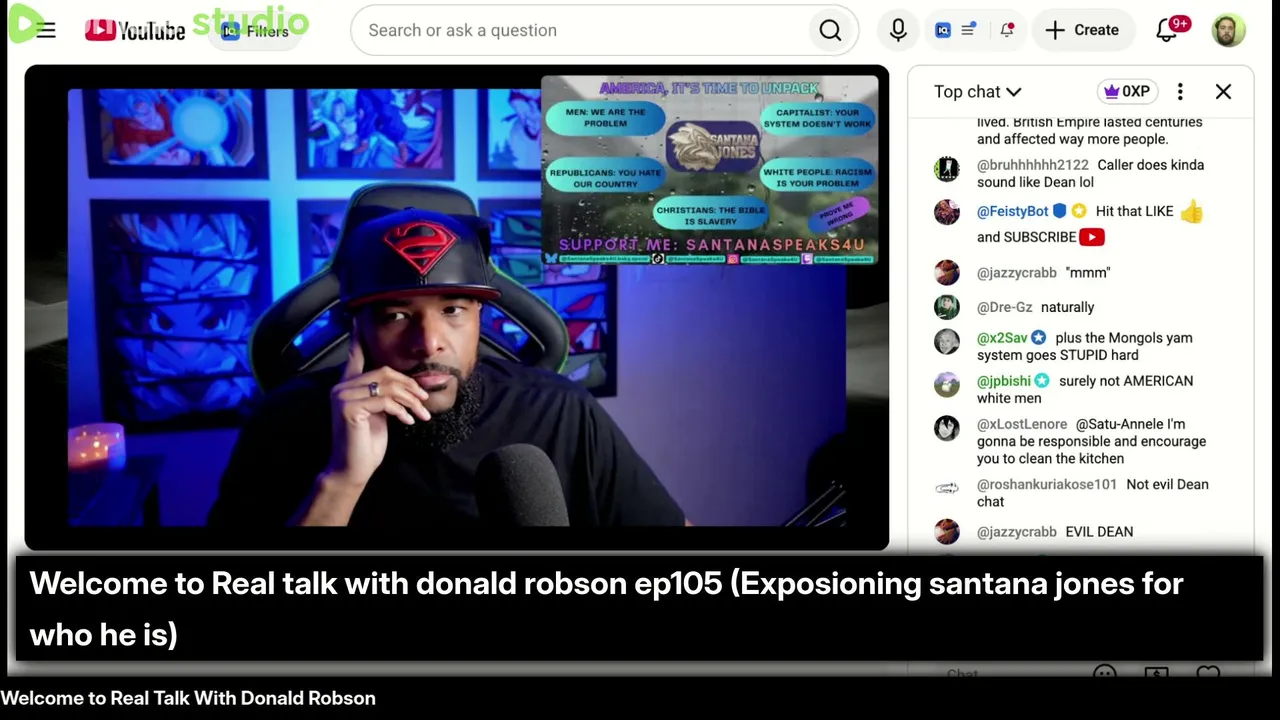Click FeistyBot's blue shield moderator badge
Viewport: 1280px width, 720px height.
(1060, 211)
